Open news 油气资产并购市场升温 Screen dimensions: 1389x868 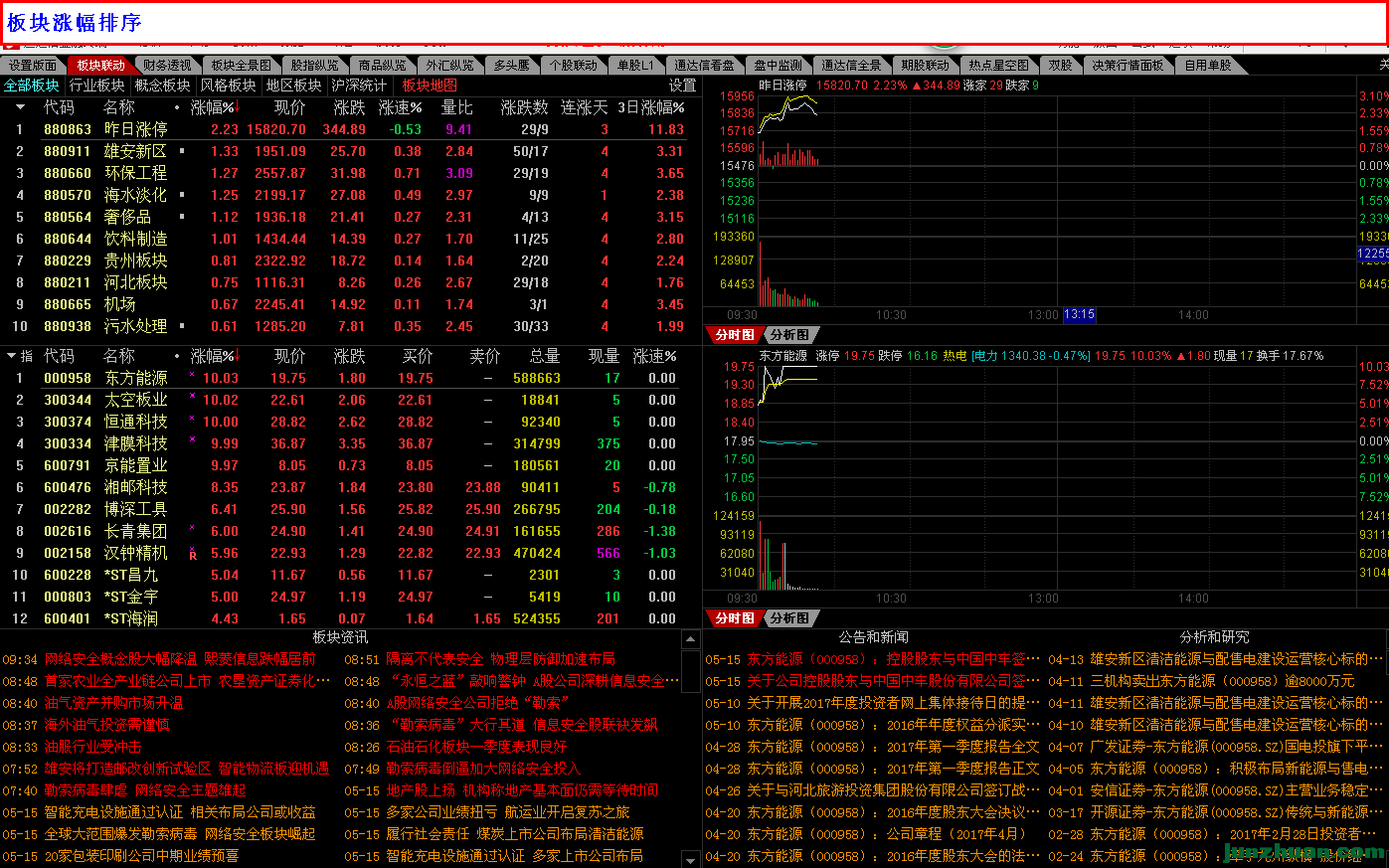(x=113, y=703)
